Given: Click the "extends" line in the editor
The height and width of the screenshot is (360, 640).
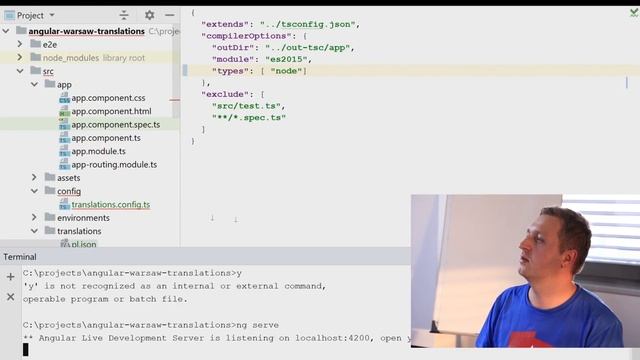Looking at the screenshot, I should pyautogui.click(x=281, y=24).
